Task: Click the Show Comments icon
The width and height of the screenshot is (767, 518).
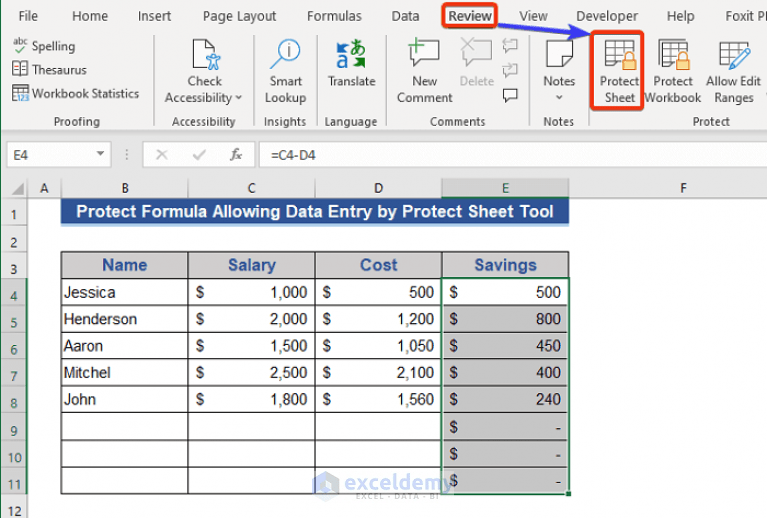Action: pyautogui.click(x=510, y=94)
